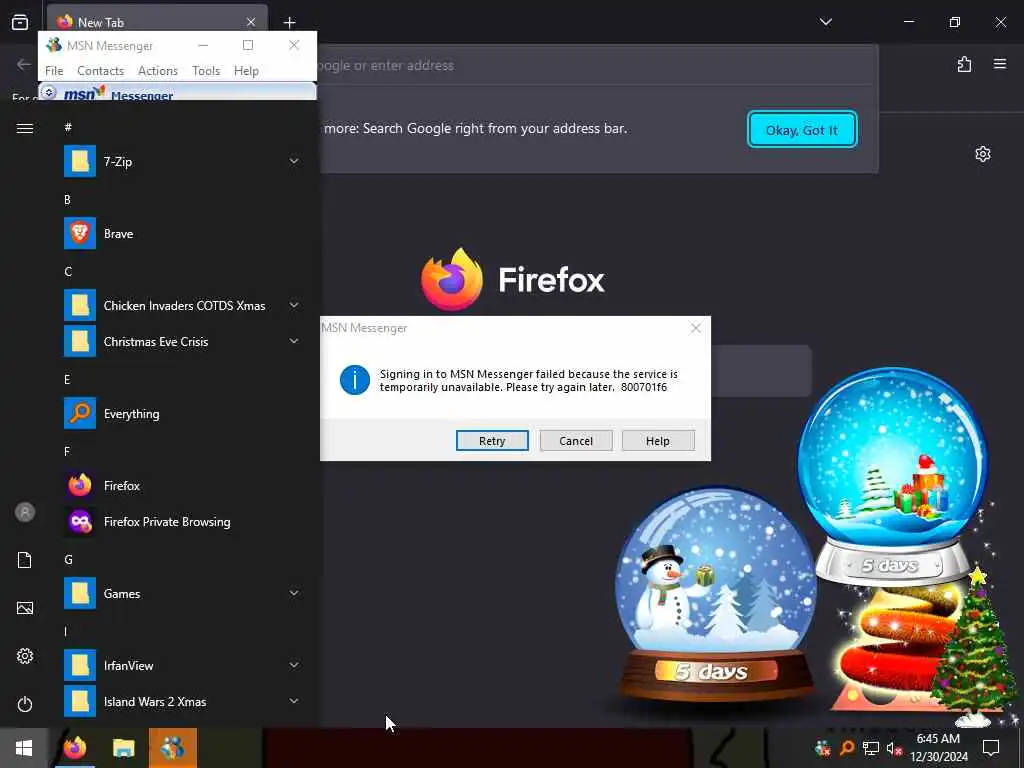The image size is (1024, 768).
Task: Open File Explorer from the taskbar
Action: (x=123, y=748)
